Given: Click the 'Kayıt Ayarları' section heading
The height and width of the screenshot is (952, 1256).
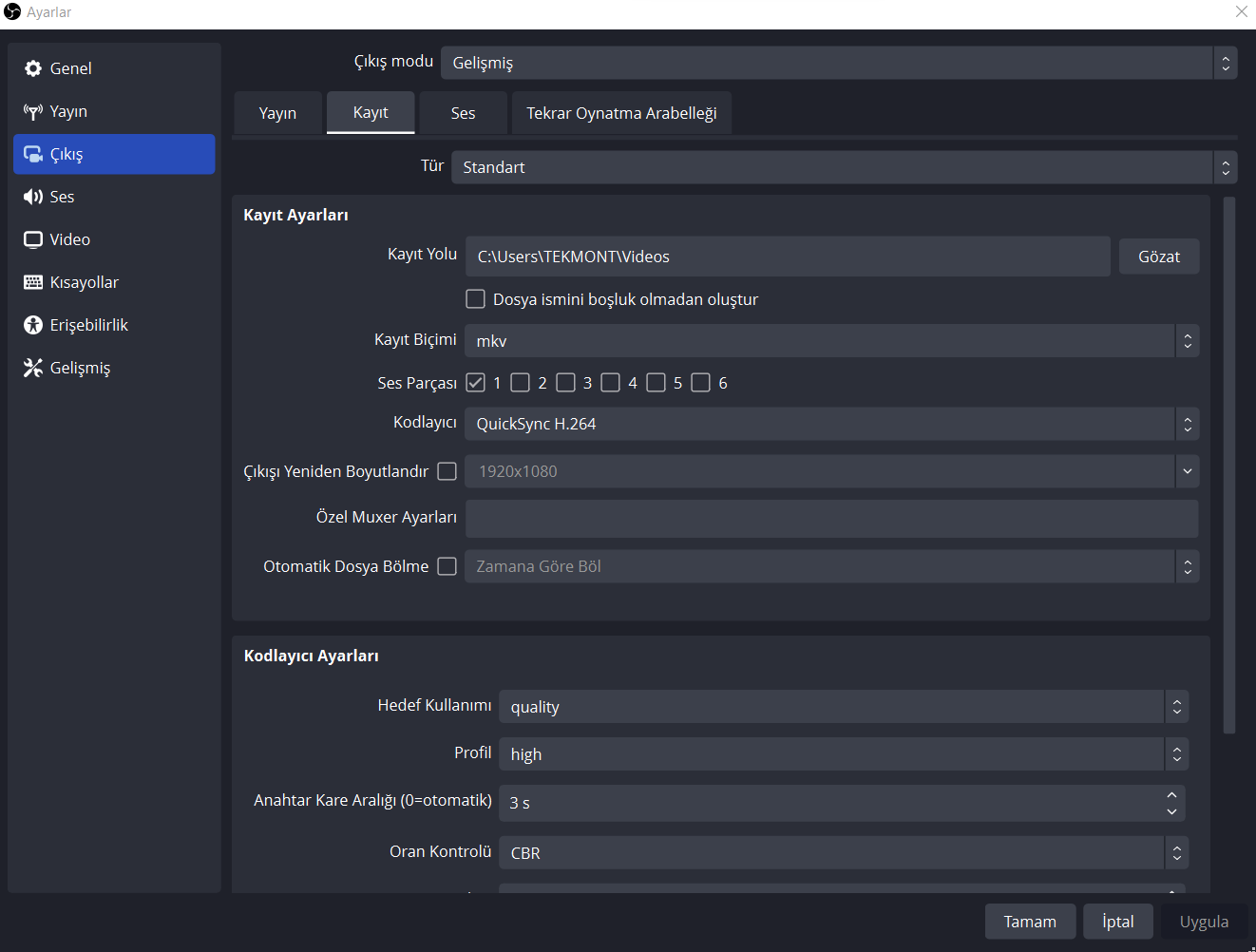Looking at the screenshot, I should (296, 215).
